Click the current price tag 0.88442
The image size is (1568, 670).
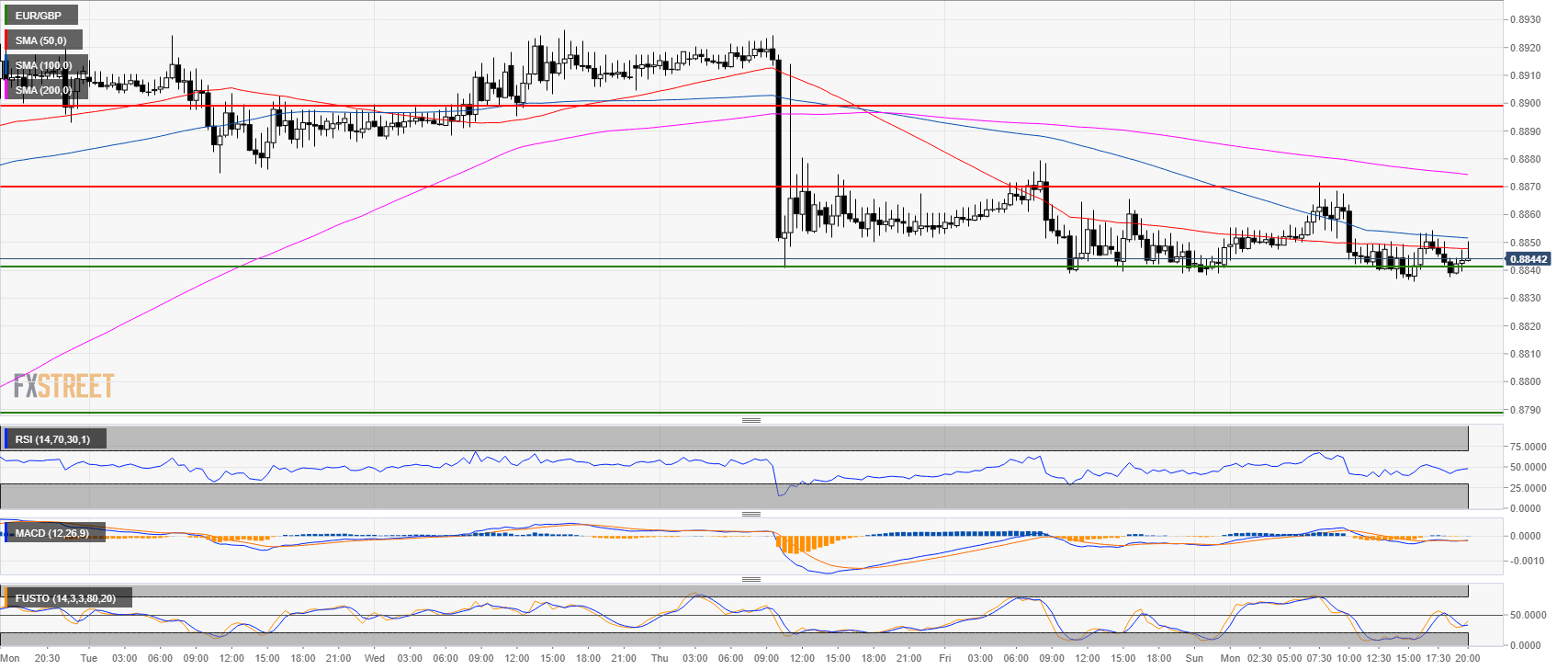1529,259
